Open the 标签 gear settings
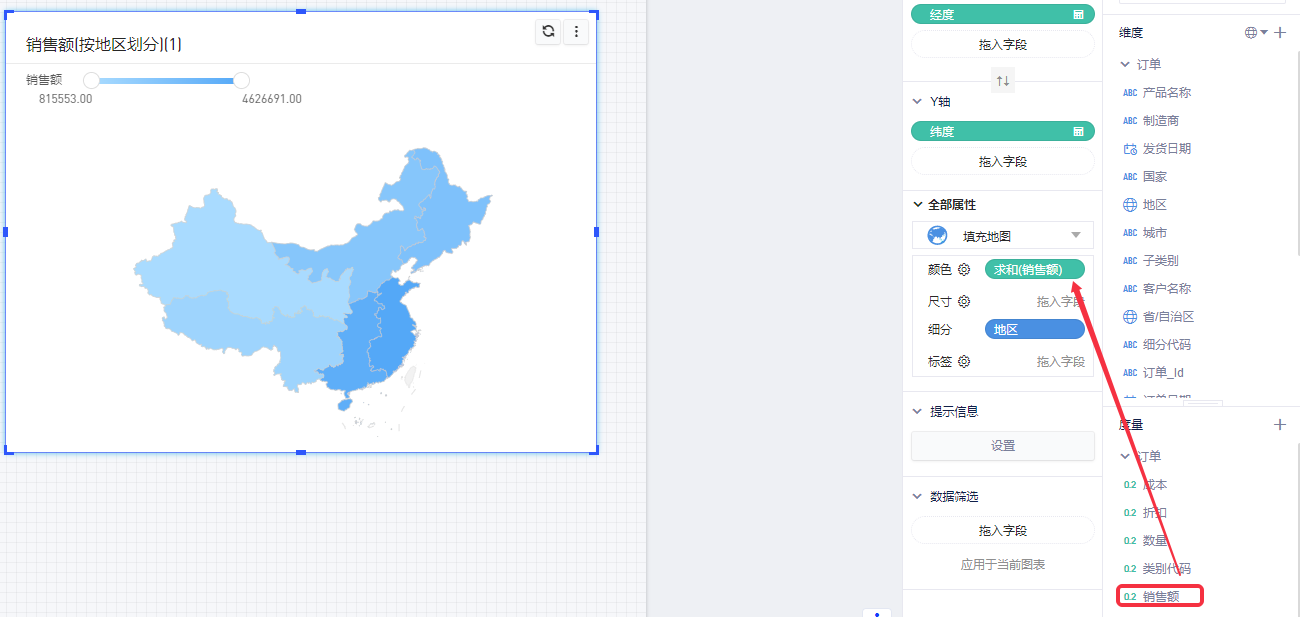1300x617 pixels. (x=964, y=362)
